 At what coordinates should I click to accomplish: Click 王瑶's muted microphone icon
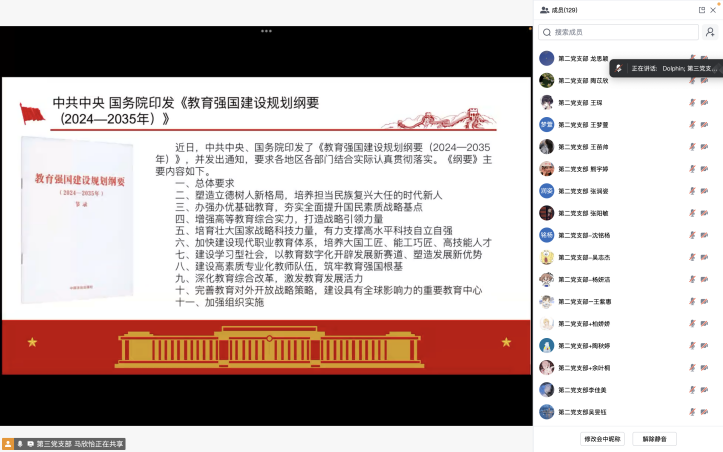(x=692, y=102)
